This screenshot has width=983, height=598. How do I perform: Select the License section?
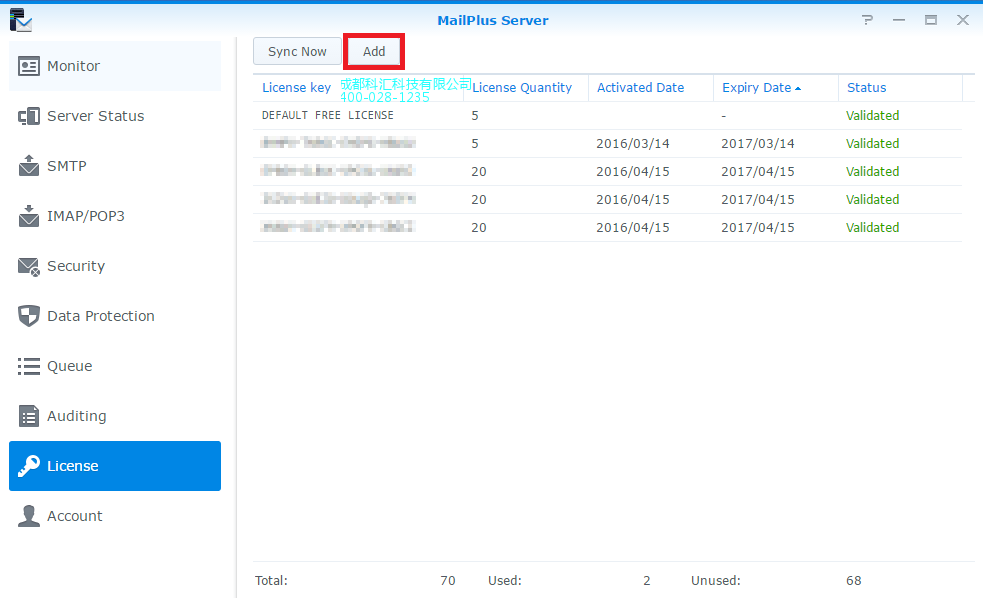pos(115,466)
